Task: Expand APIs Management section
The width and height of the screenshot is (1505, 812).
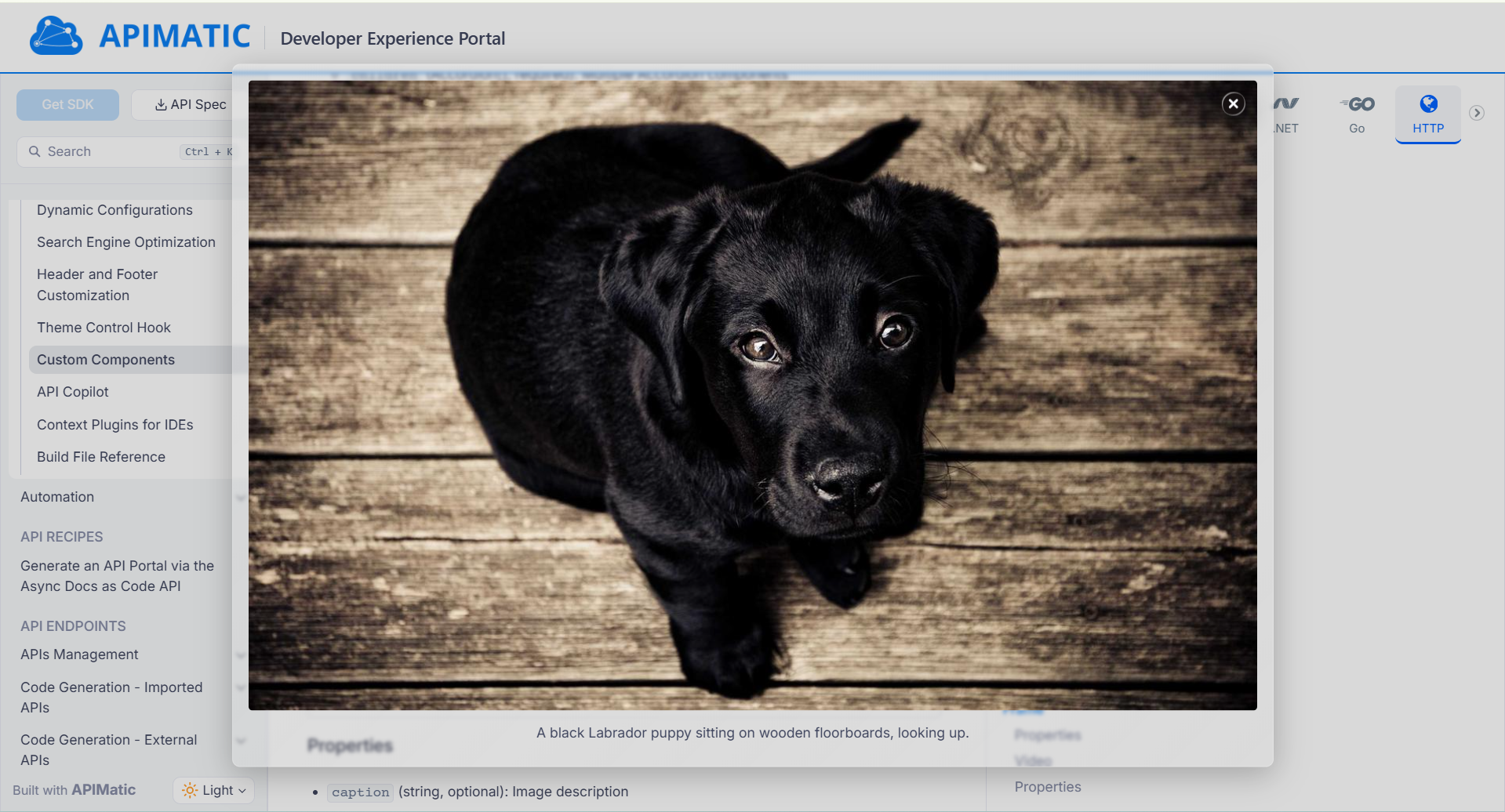Action: pyautogui.click(x=79, y=654)
